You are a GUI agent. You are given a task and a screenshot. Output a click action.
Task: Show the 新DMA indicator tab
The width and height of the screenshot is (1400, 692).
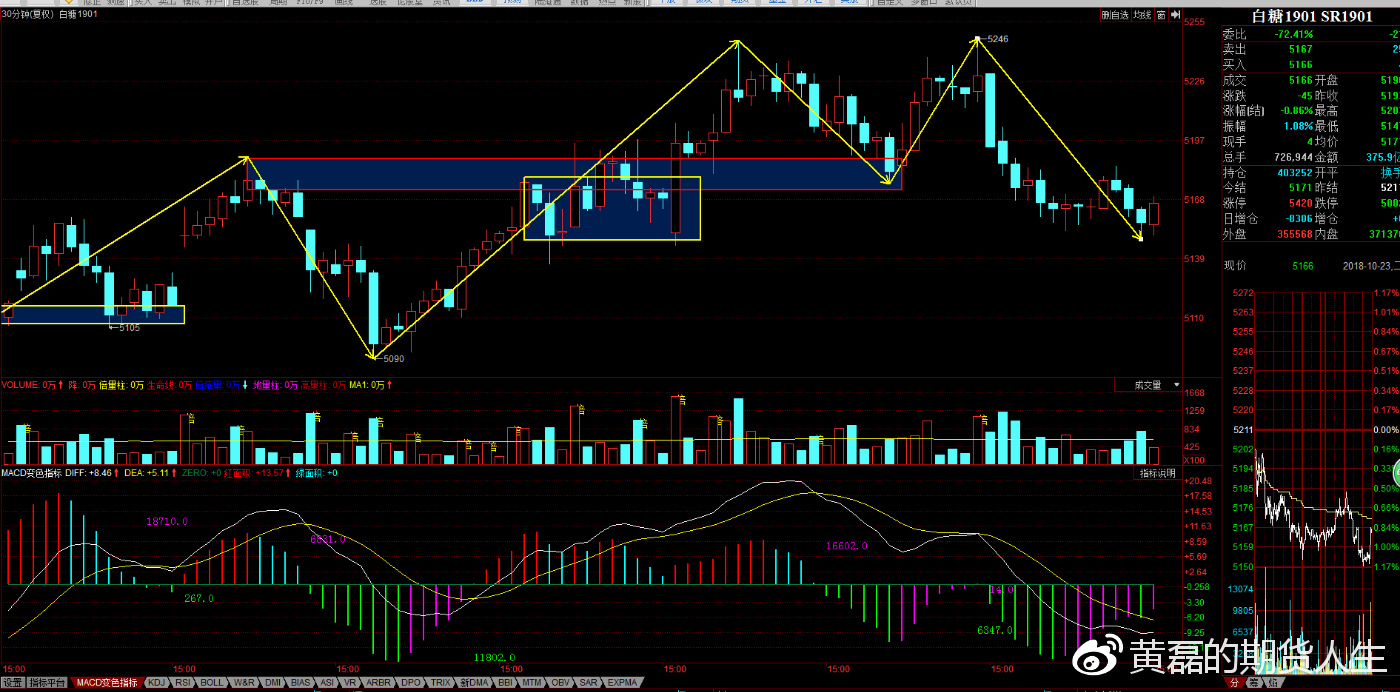click(475, 683)
